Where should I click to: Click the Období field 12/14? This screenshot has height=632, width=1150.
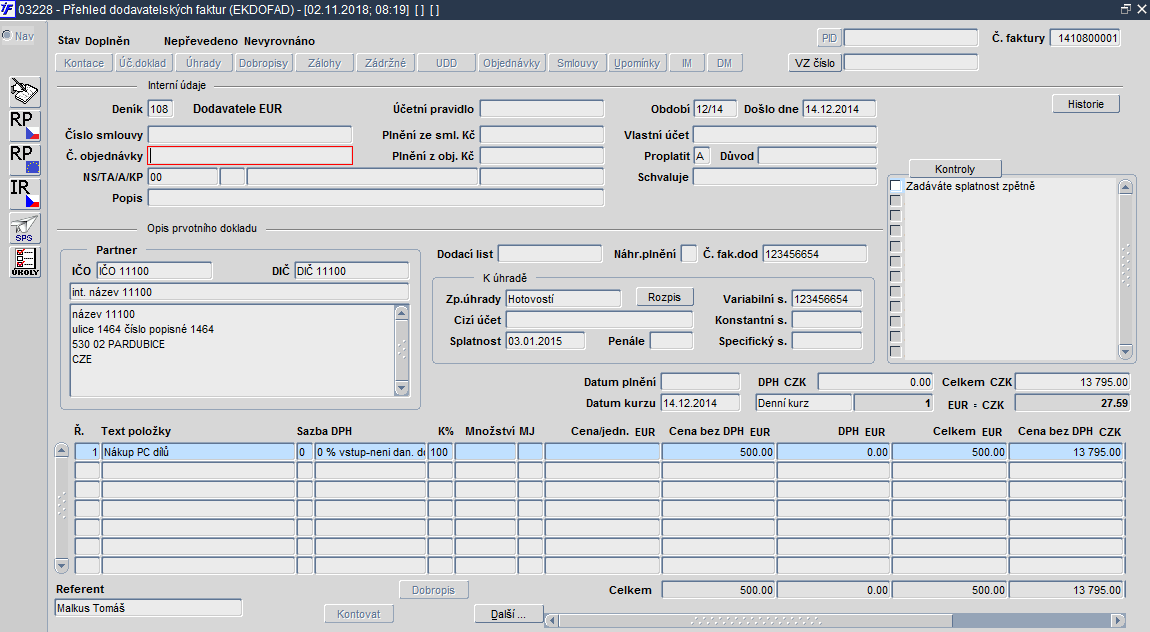click(714, 109)
